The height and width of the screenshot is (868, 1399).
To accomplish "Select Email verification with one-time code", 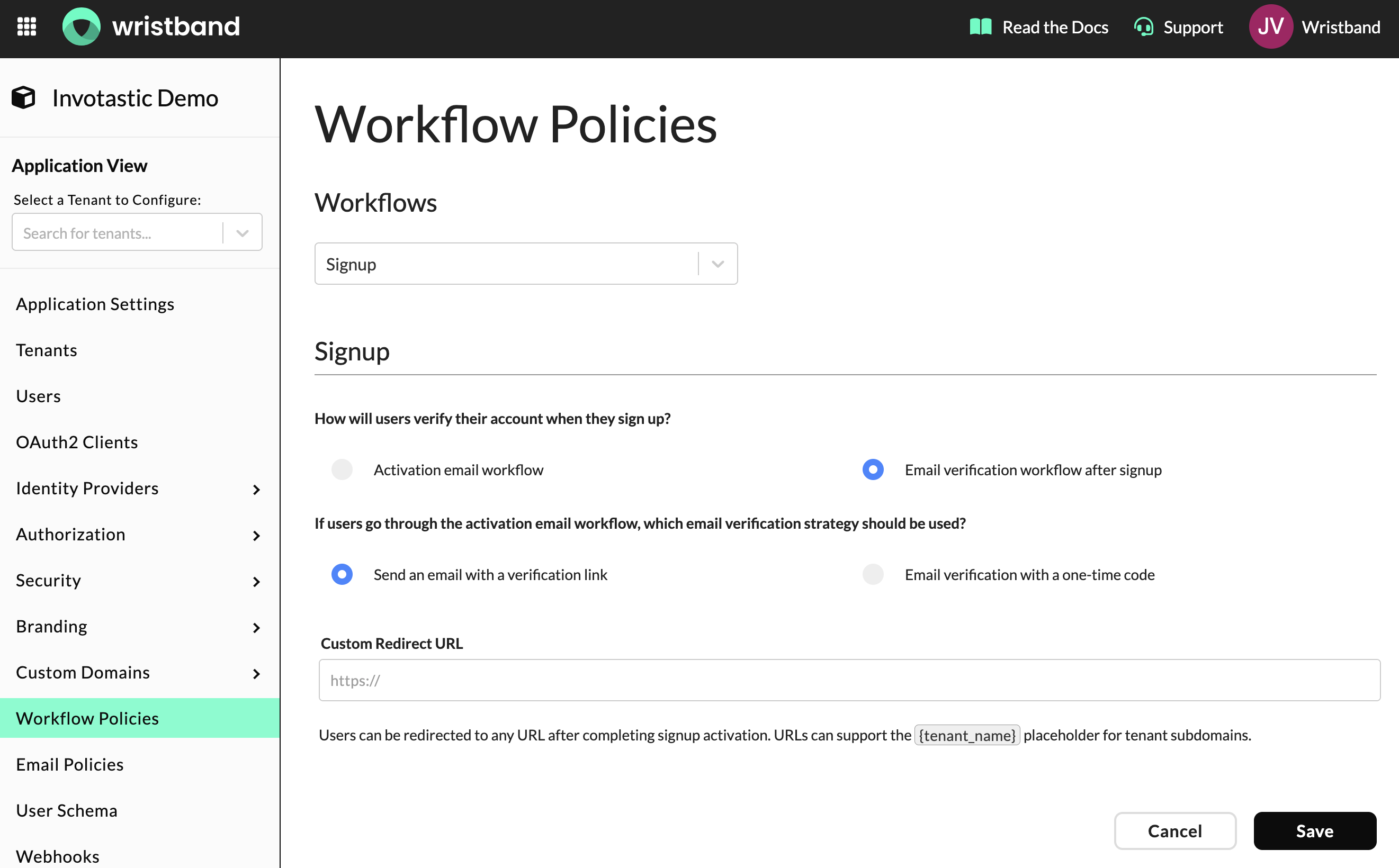I will pos(872,574).
